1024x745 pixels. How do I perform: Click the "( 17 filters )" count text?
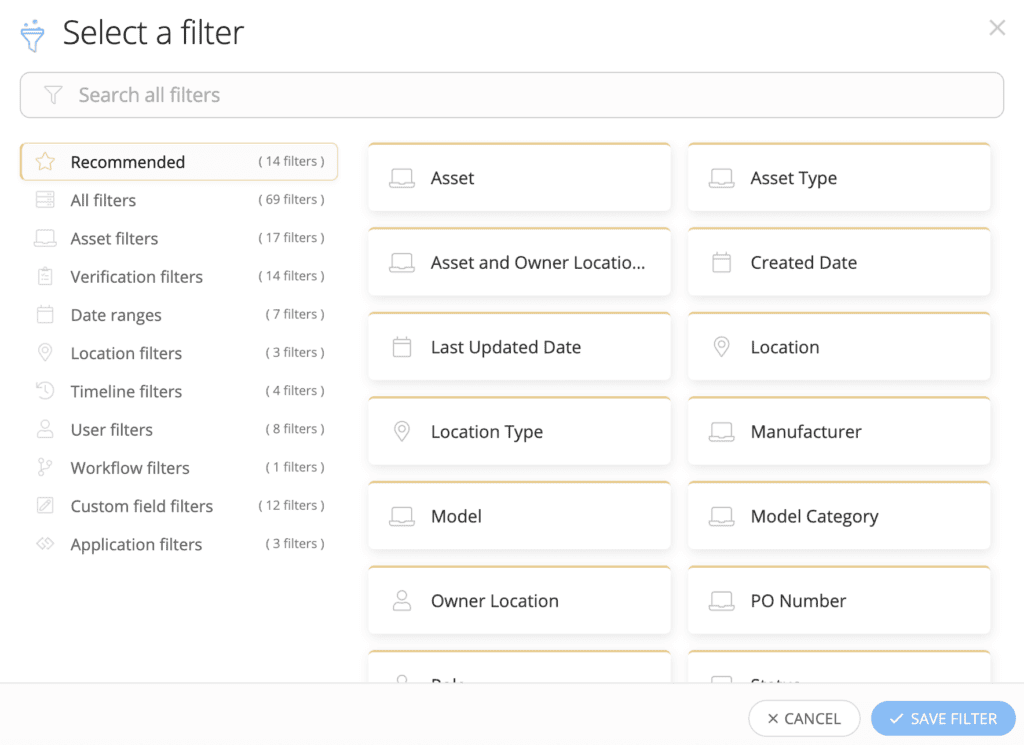coord(291,238)
